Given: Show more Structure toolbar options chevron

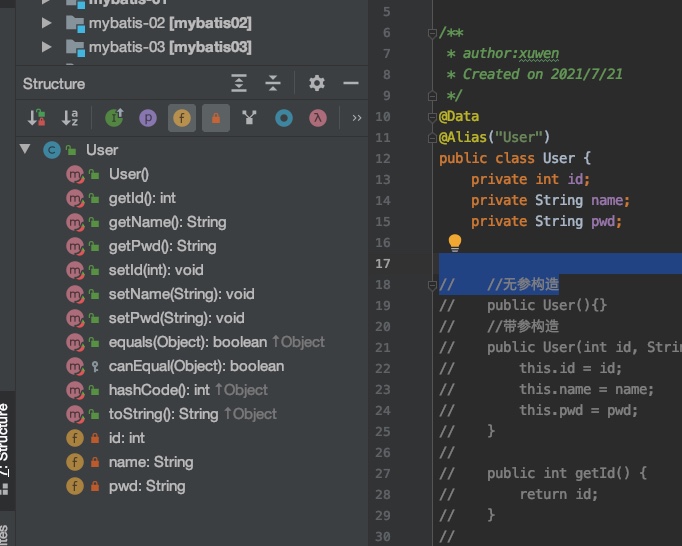Looking at the screenshot, I should click(x=356, y=118).
